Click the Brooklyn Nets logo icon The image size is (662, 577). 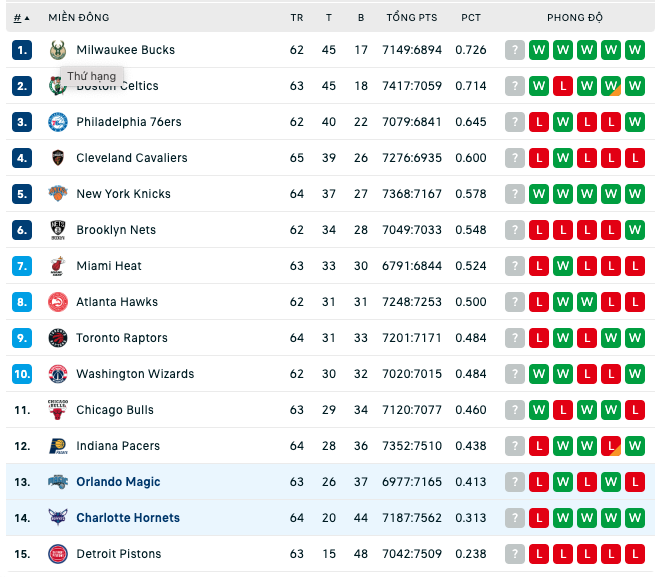[x=58, y=230]
